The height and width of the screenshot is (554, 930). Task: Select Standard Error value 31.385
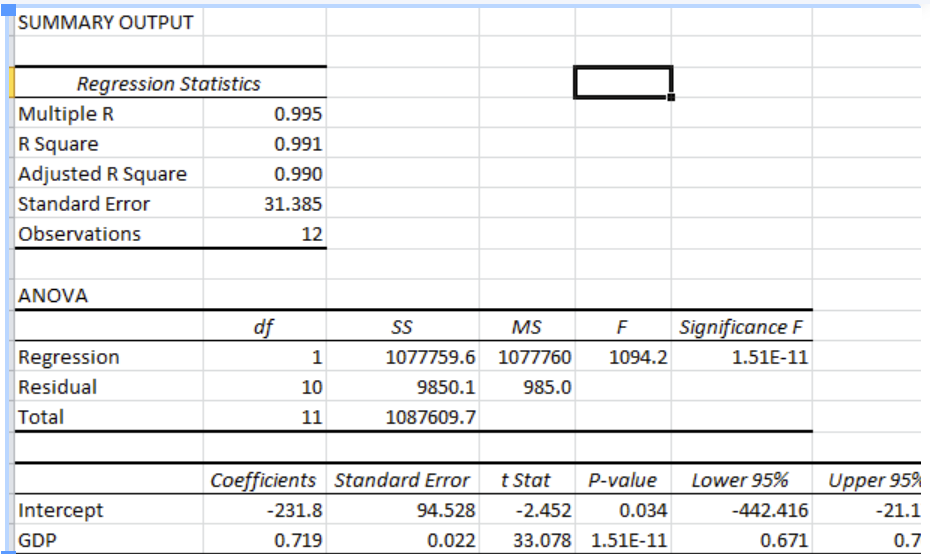pos(265,204)
